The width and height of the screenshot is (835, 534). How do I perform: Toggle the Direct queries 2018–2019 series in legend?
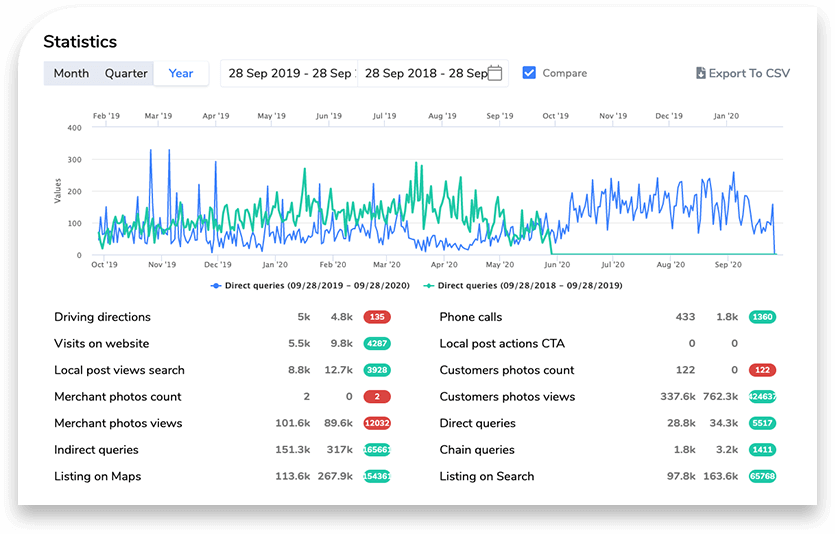tap(530, 286)
